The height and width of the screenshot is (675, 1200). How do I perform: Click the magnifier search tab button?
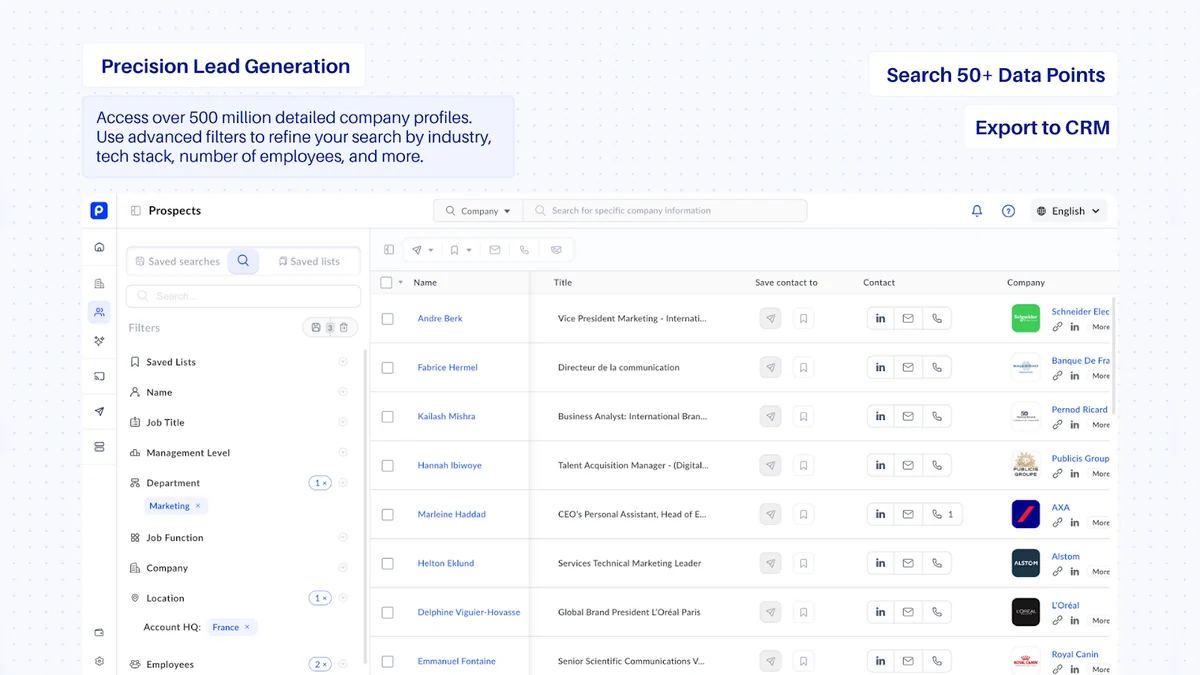(243, 261)
